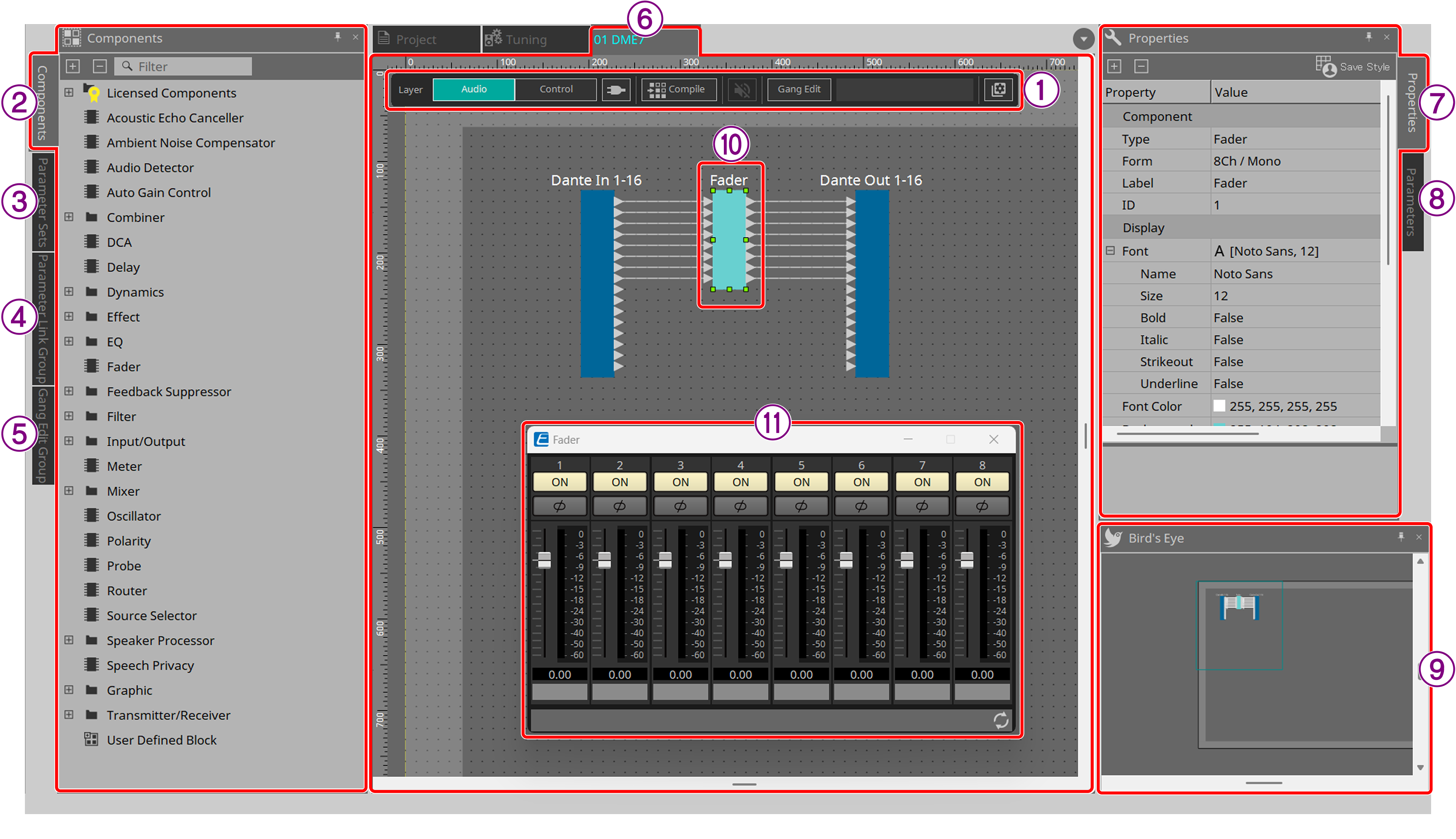Open the Parameter Link Group side tab
This screenshot has width=1456, height=839.
(43, 319)
